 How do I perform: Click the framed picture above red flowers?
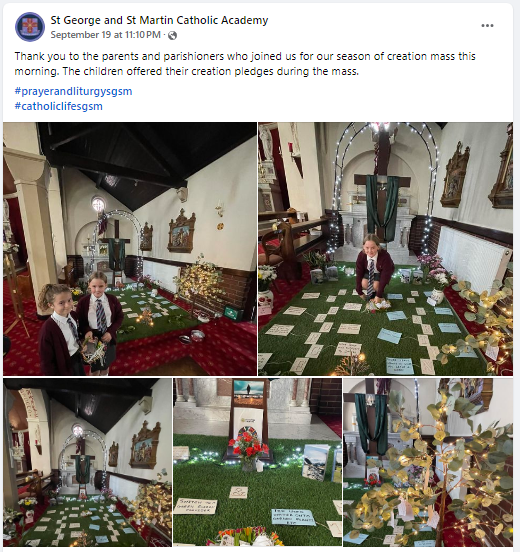[249, 393]
